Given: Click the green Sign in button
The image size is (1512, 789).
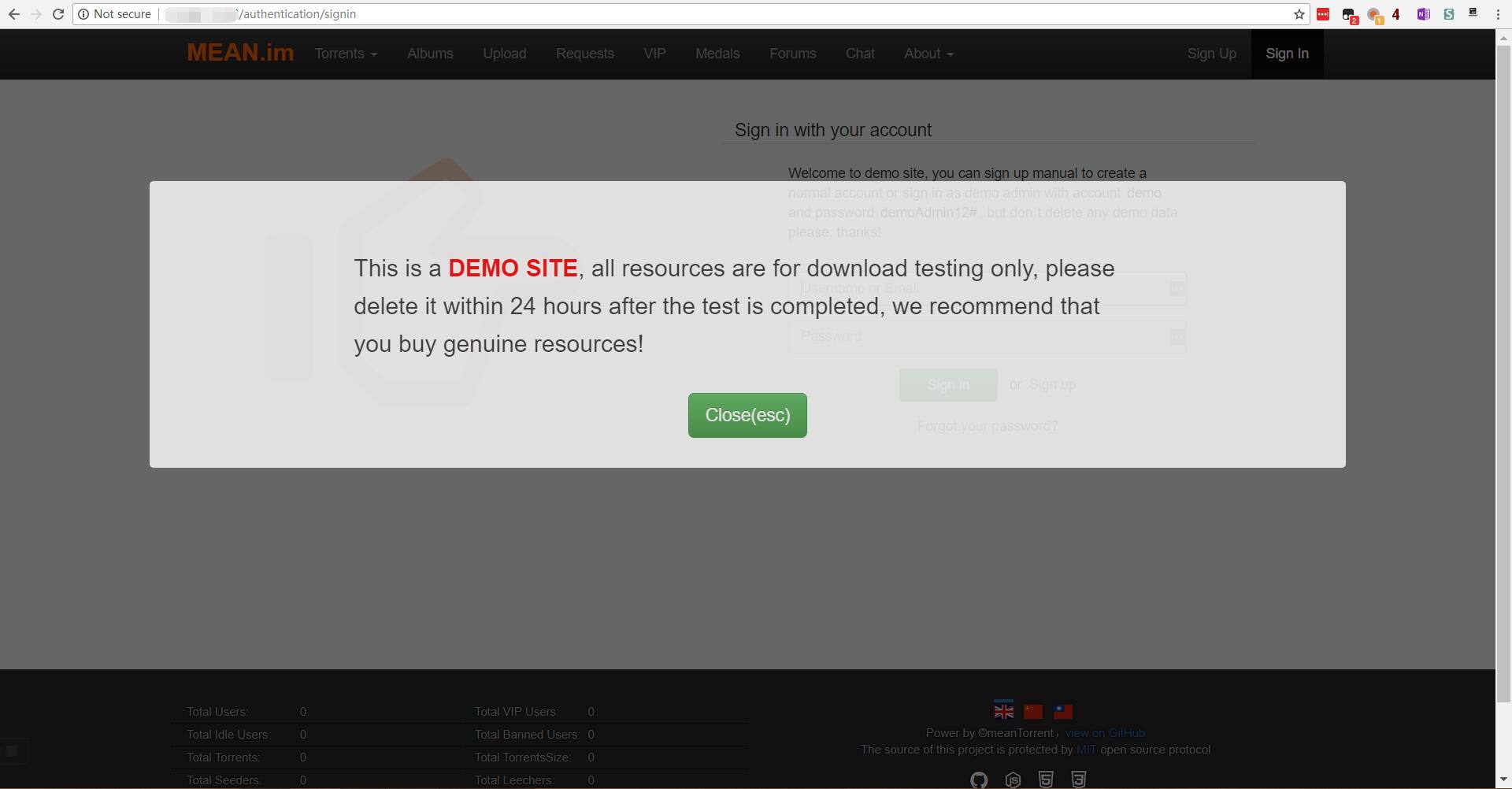Looking at the screenshot, I should click(x=948, y=385).
